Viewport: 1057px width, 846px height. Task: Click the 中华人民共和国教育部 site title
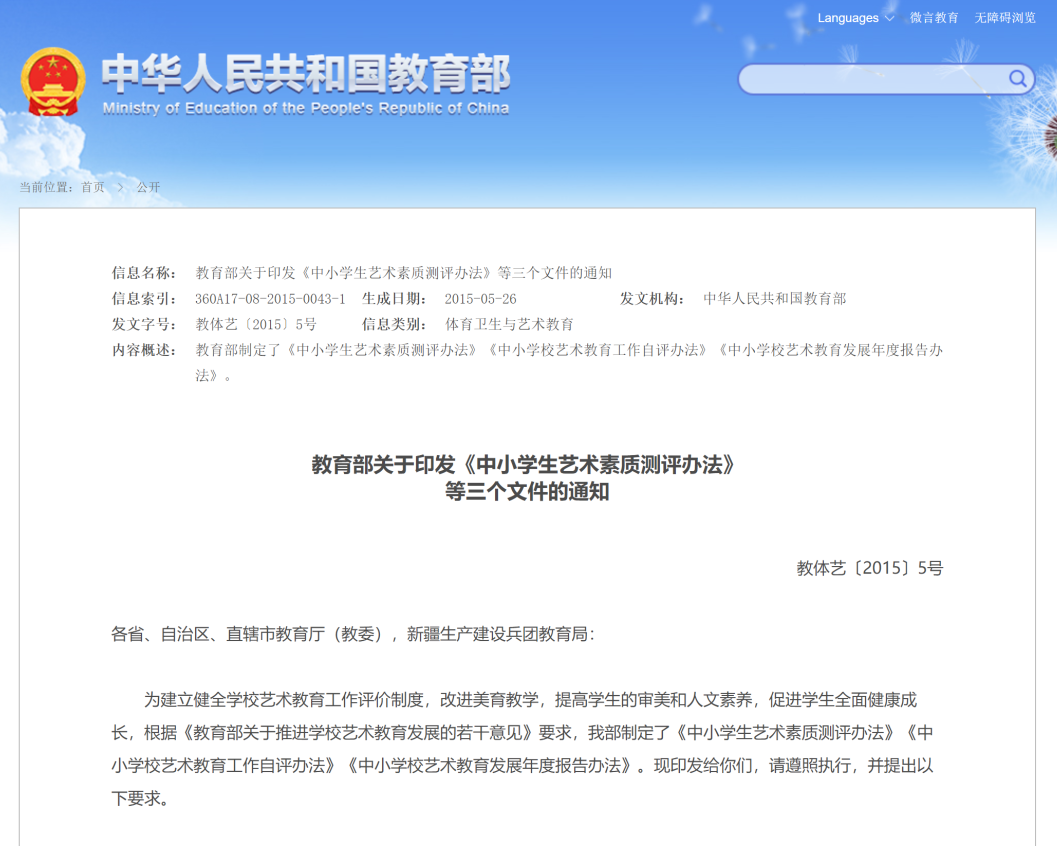[306, 73]
